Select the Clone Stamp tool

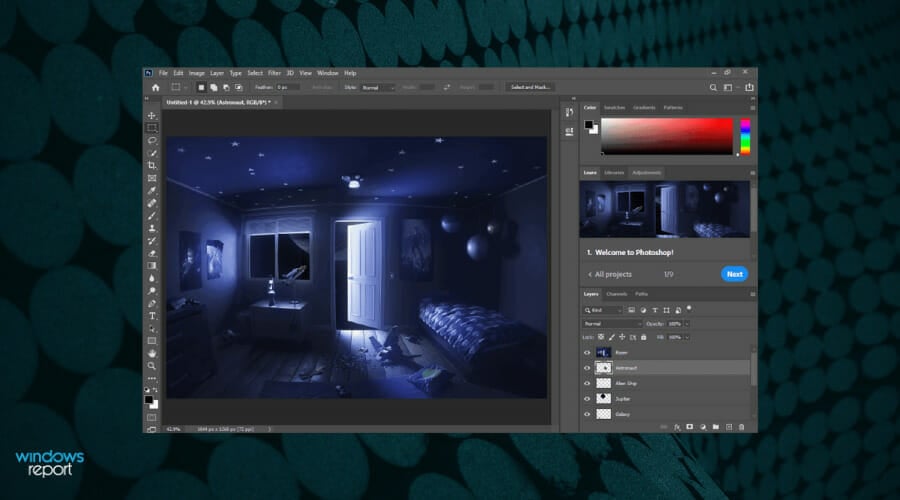click(152, 228)
